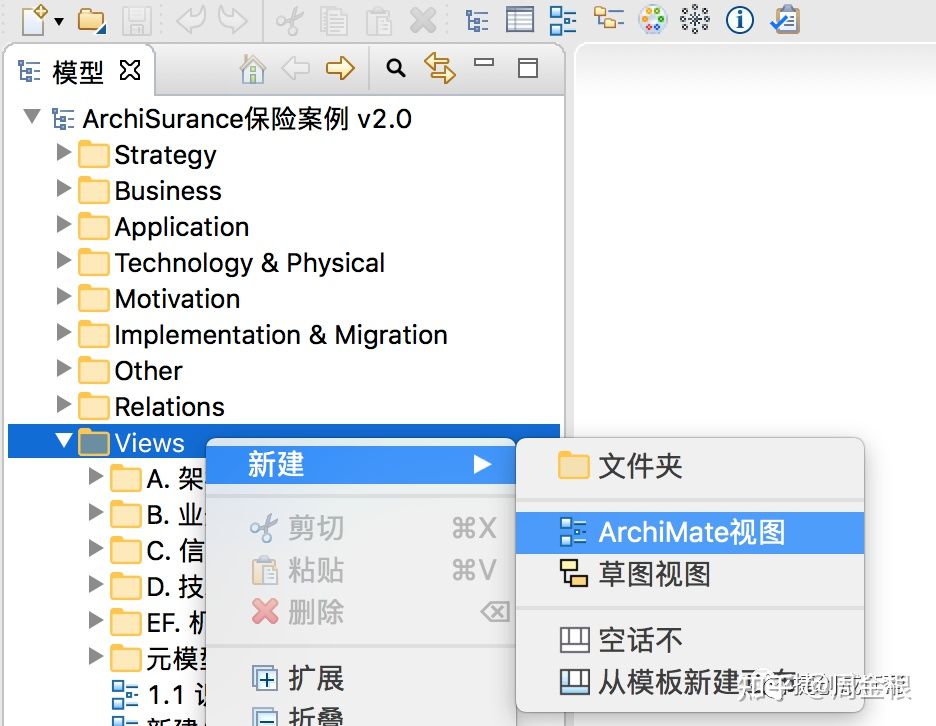Click the Cut scissors toolbar icon
The height and width of the screenshot is (726, 936).
point(290,21)
